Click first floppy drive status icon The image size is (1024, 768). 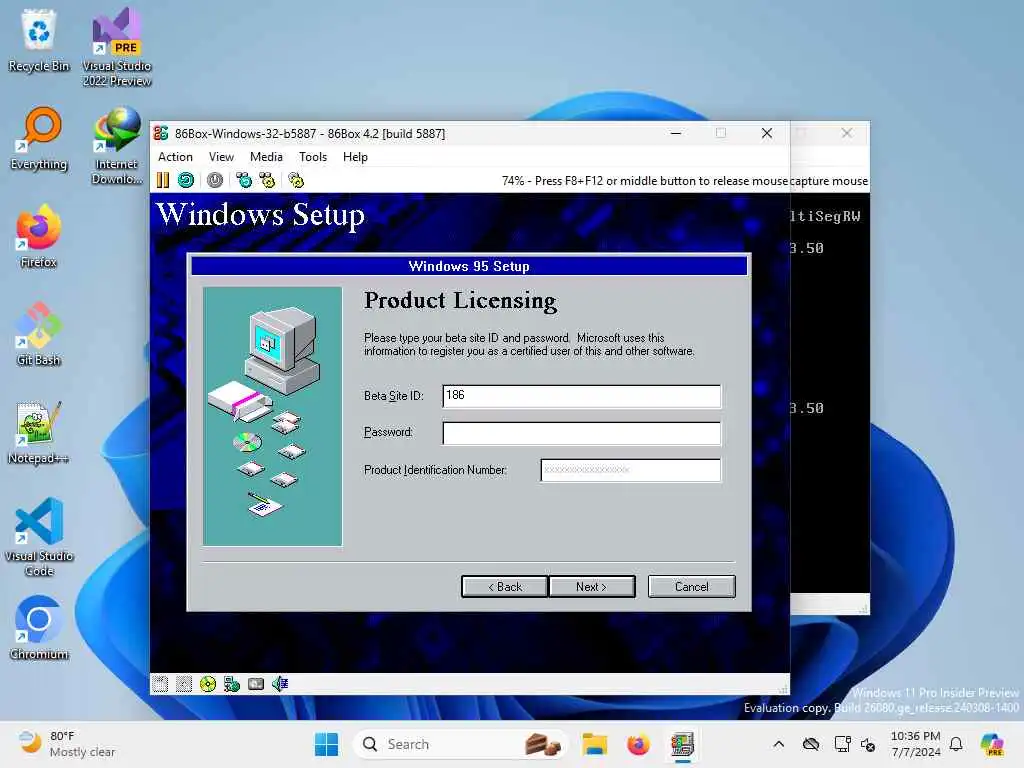(x=160, y=684)
